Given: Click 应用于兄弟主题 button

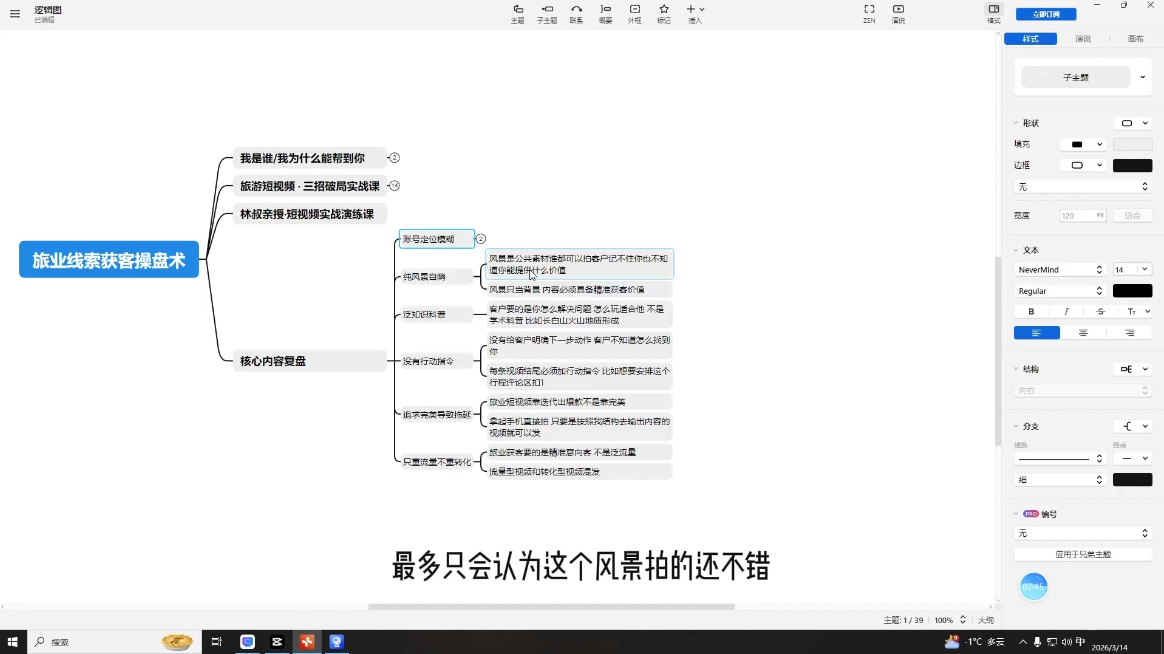Looking at the screenshot, I should [x=1083, y=555].
